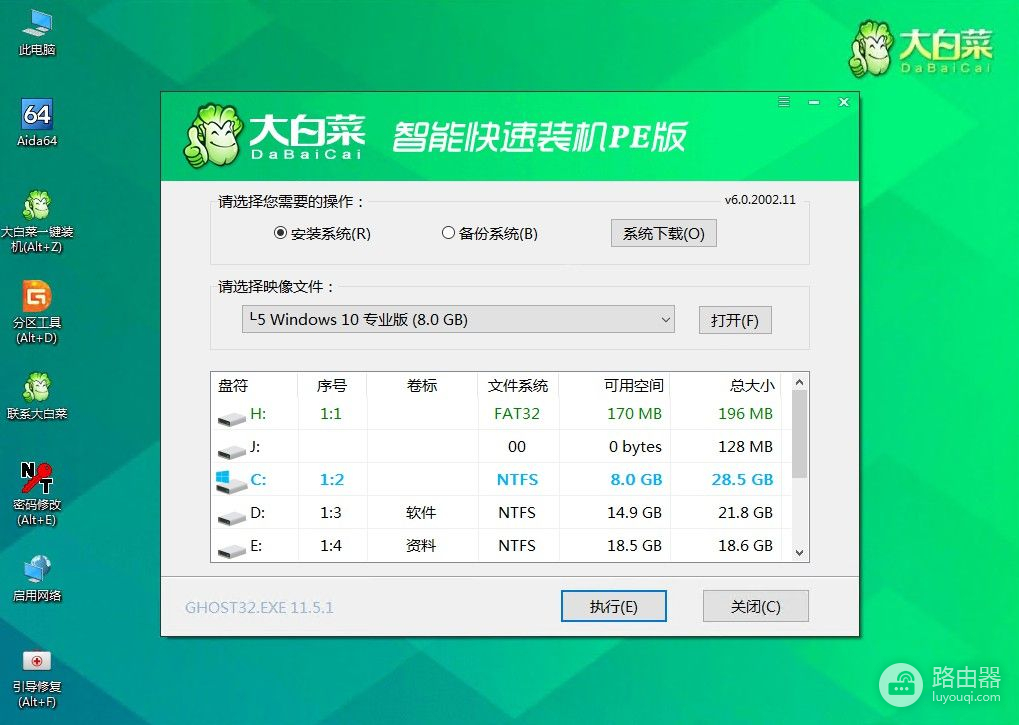Click the 文件系统 column header
1019x725 pixels.
tap(518, 385)
